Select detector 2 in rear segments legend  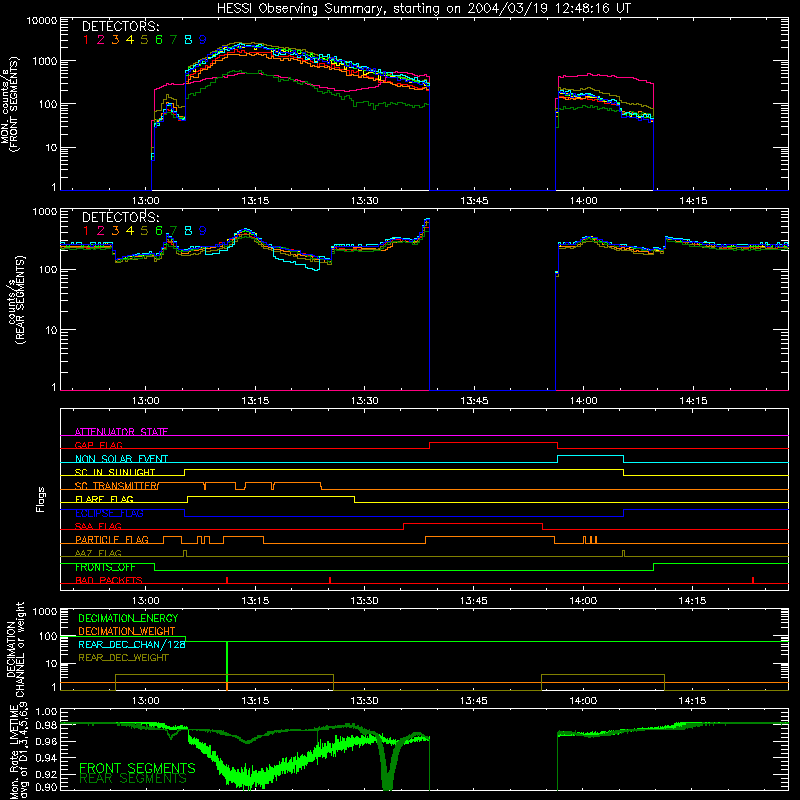tap(101, 231)
